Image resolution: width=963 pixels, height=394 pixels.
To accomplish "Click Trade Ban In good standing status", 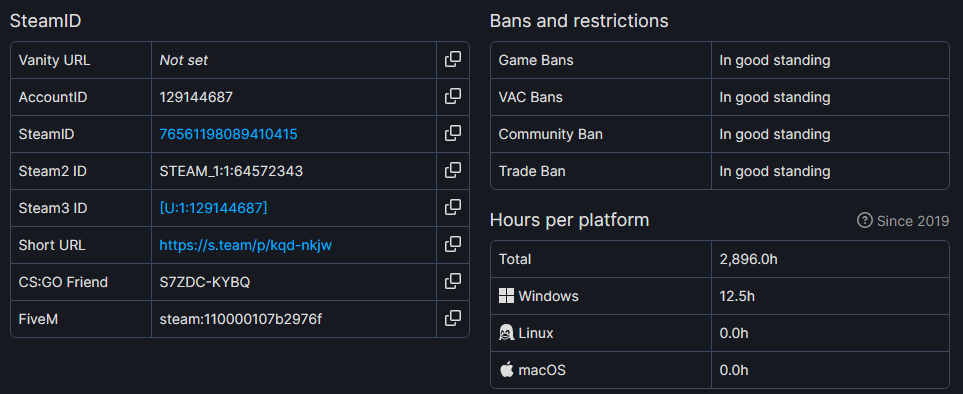I will point(775,171).
